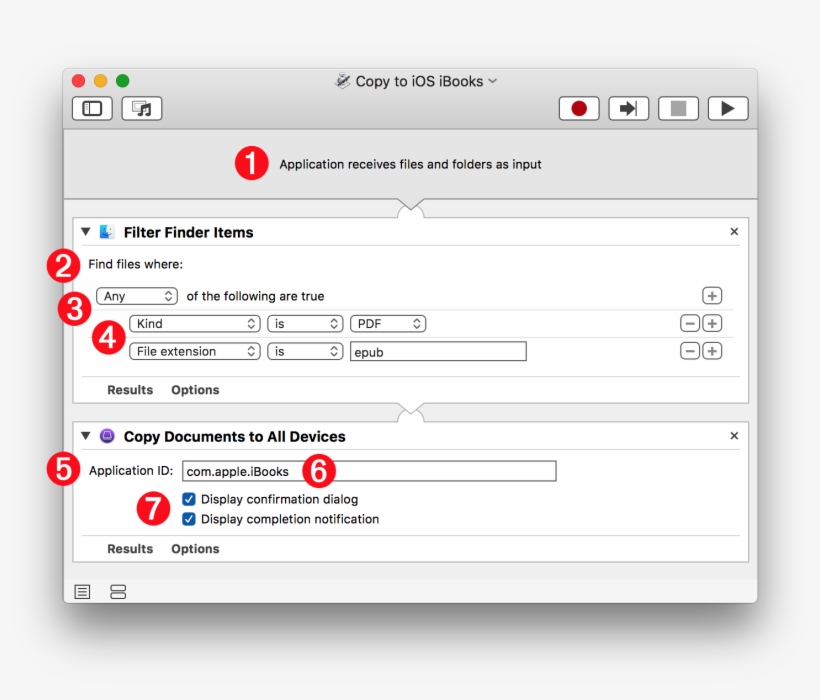820x700 pixels.
Task: Click the Stop button in the toolbar
Action: [678, 109]
